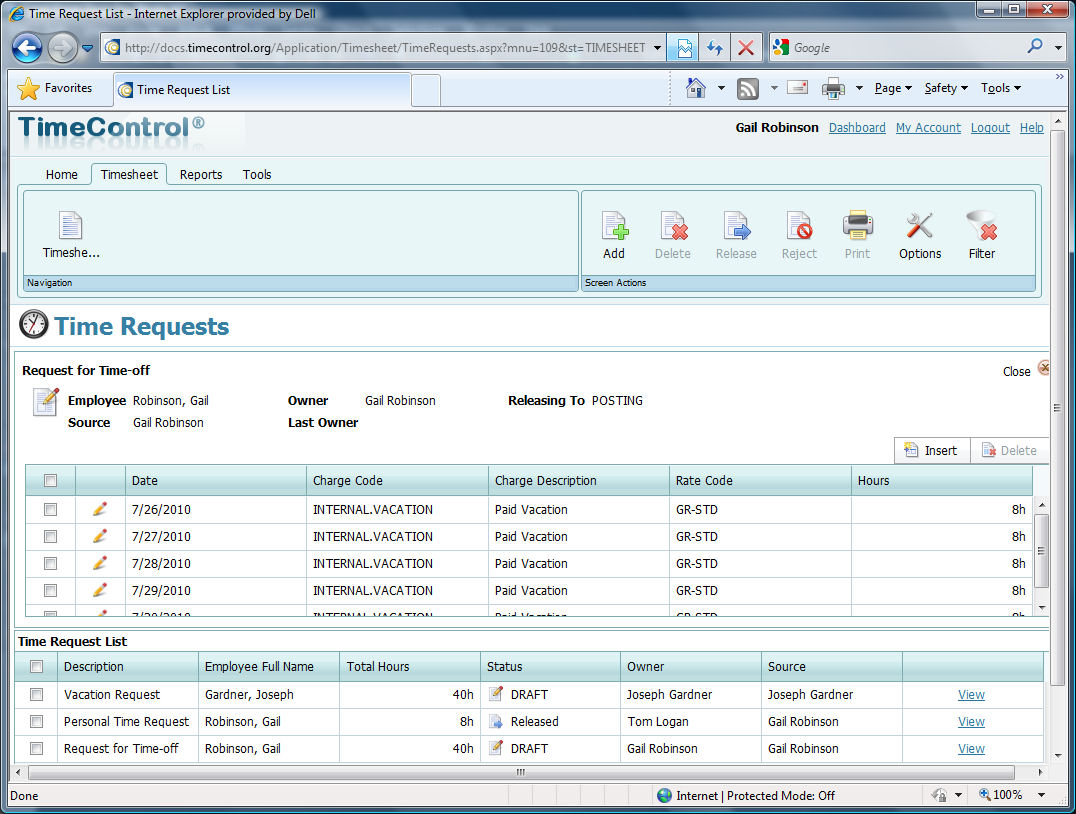Toggle the select-all checkbox in Date table header
1076x814 pixels.
click(50, 480)
